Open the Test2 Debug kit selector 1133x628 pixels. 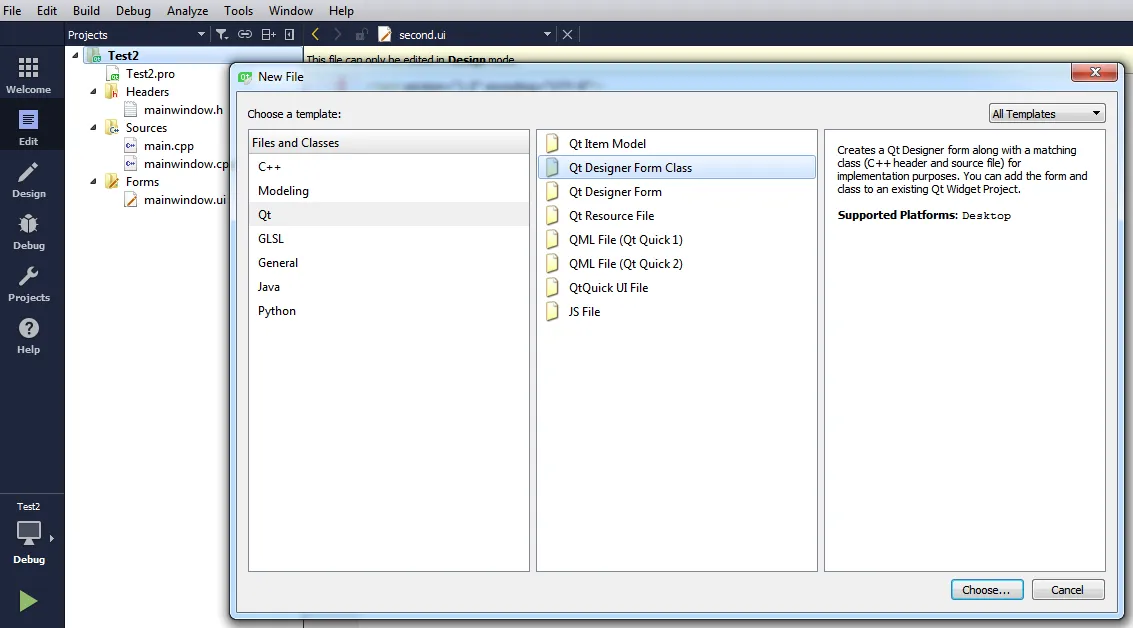coord(29,533)
